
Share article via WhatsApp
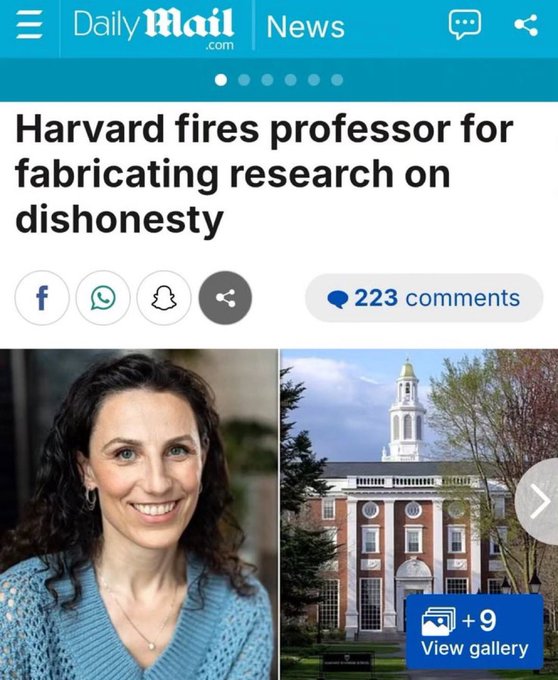tap(103, 298)
